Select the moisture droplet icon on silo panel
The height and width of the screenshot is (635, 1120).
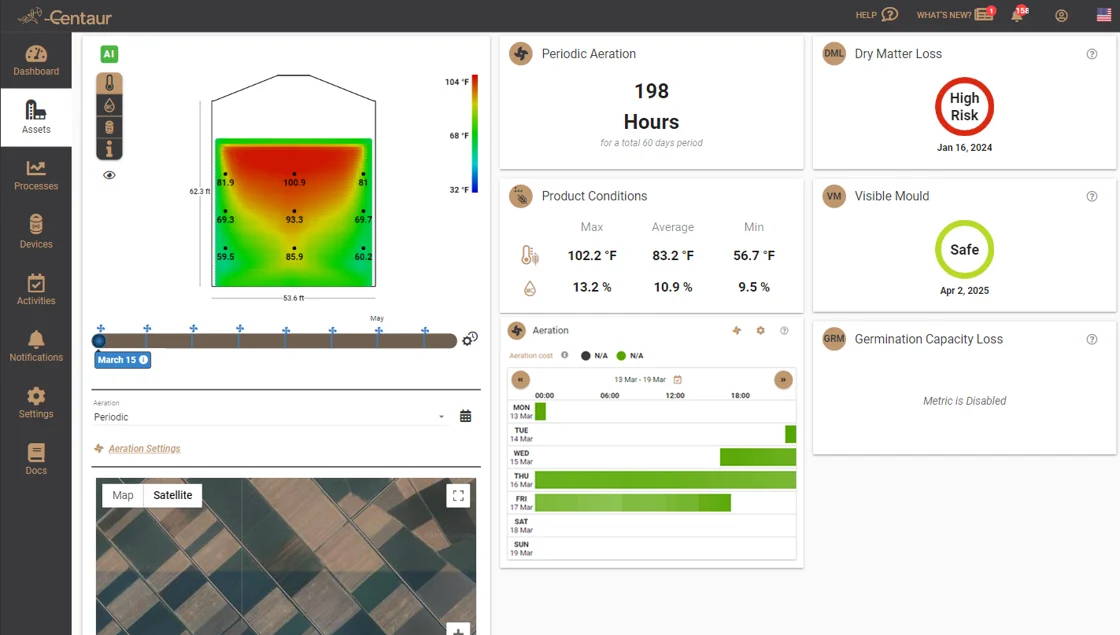click(x=110, y=105)
